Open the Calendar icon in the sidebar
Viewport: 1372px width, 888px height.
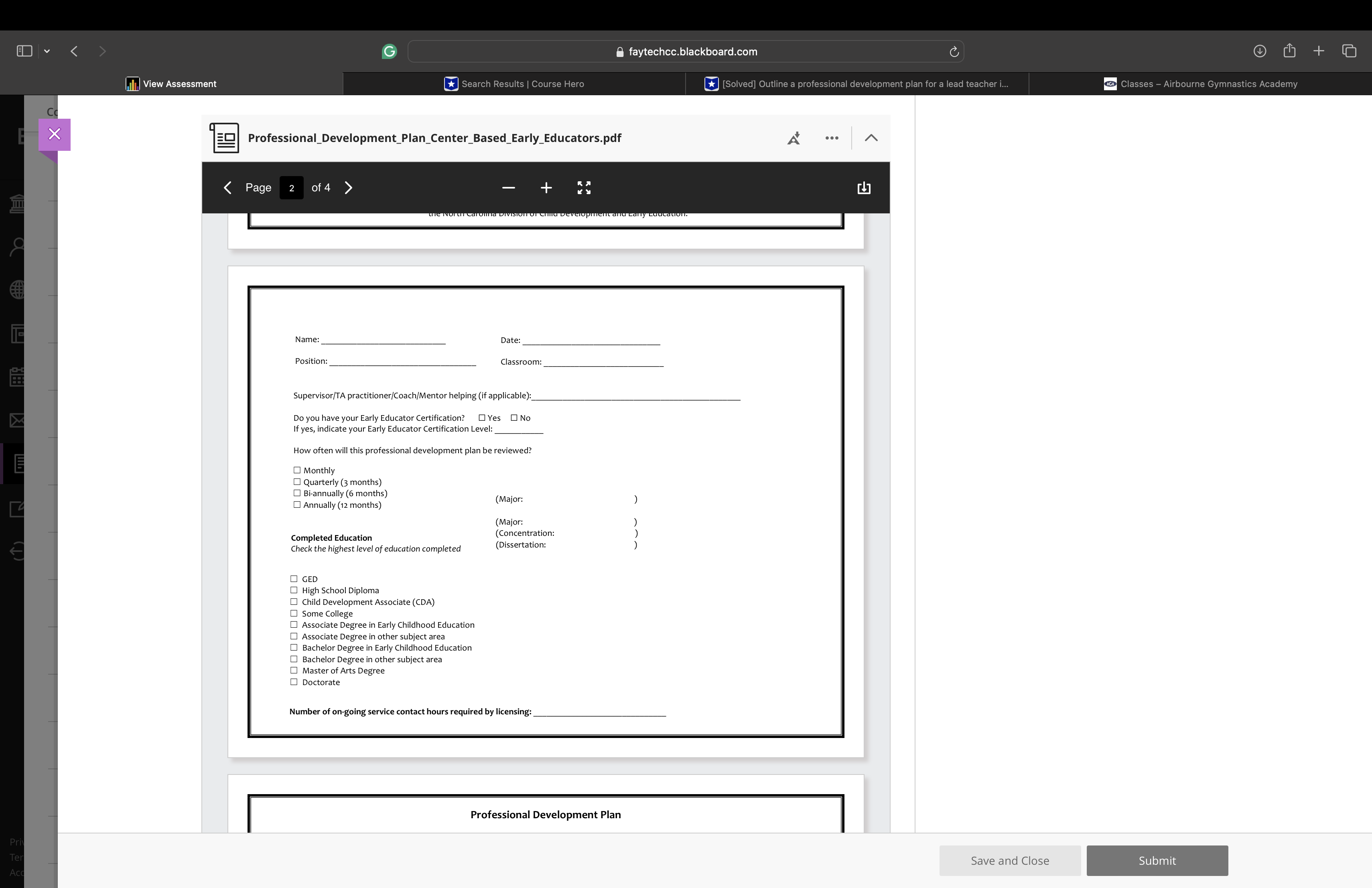point(17,377)
